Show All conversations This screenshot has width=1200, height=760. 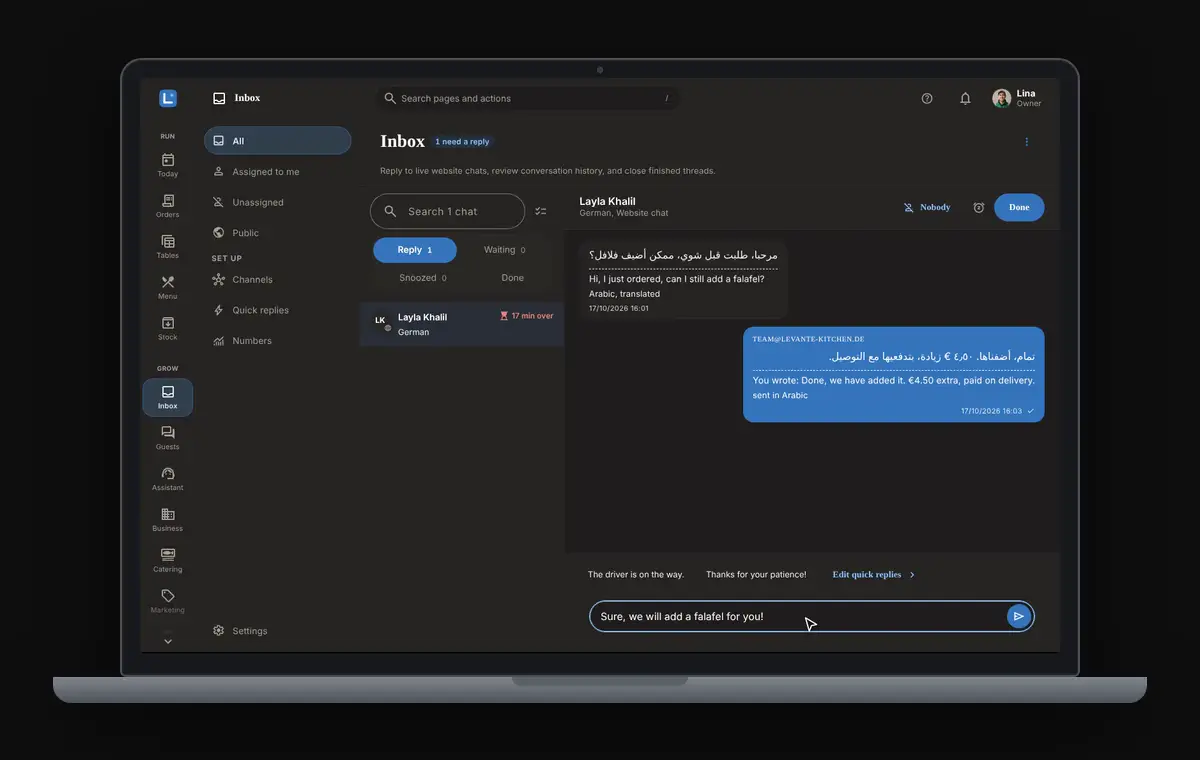pos(277,141)
